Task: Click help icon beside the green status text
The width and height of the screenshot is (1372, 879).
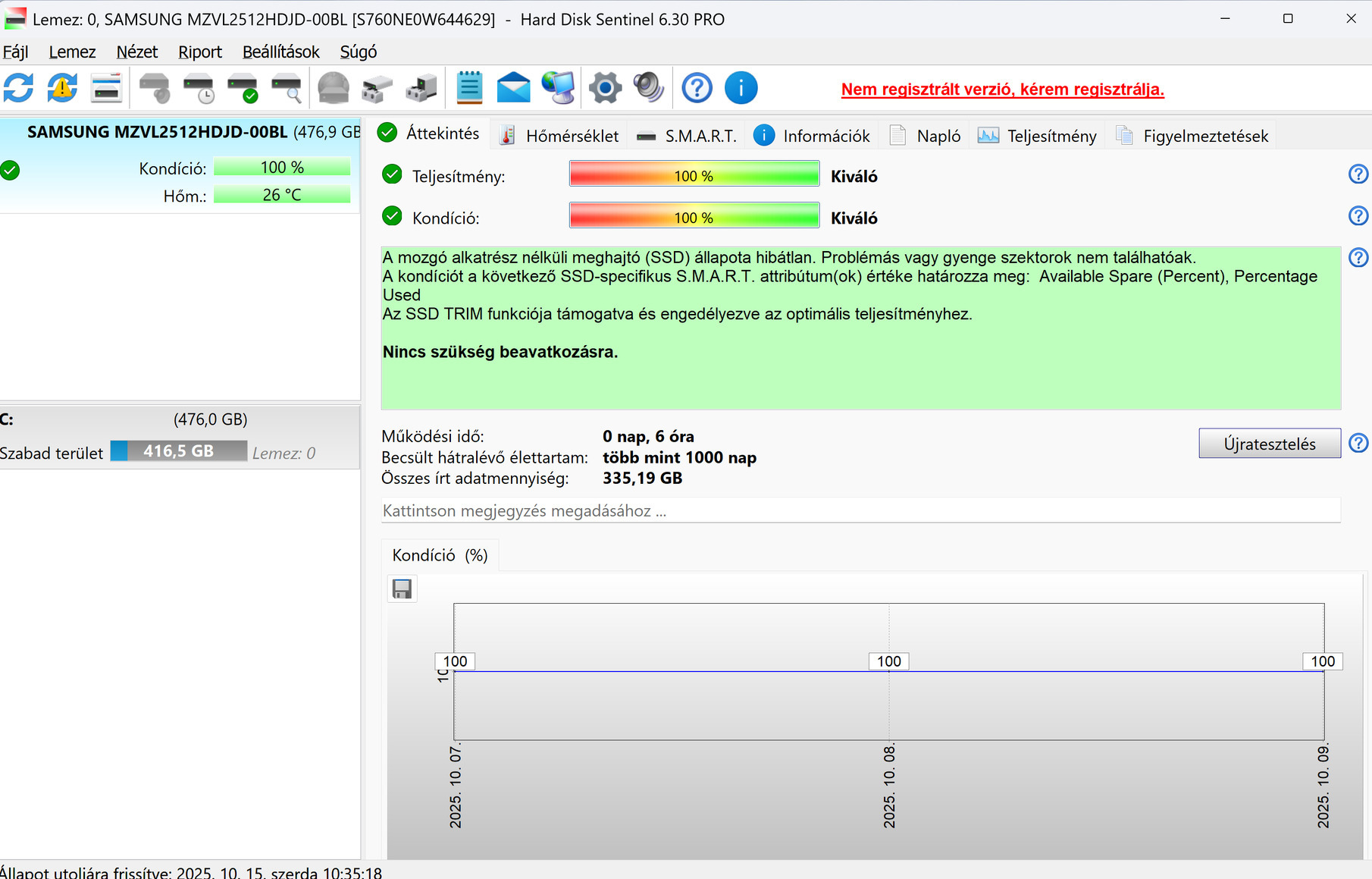Action: (1358, 258)
